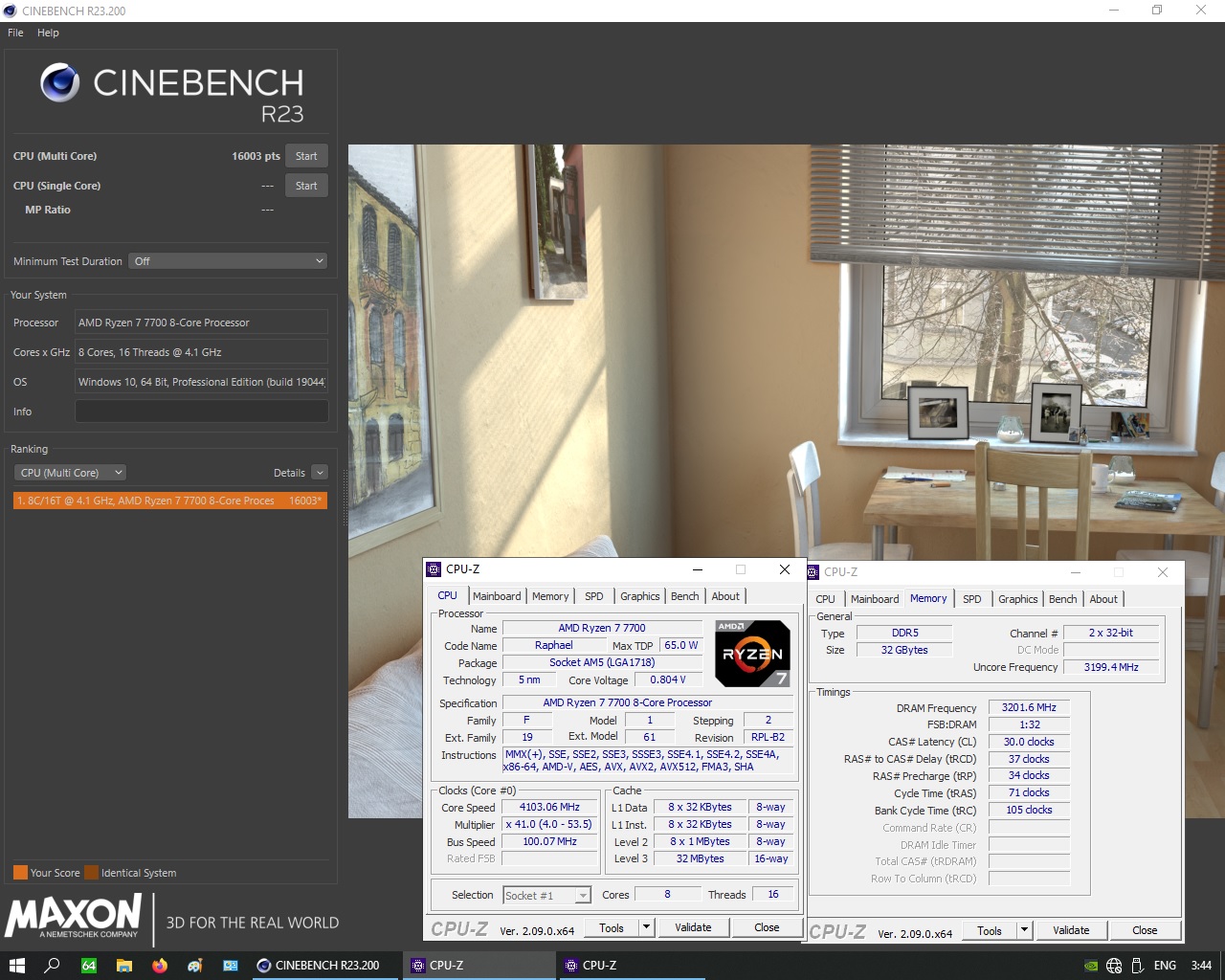1225x980 pixels.
Task: Click the Info input field in Cinebench
Action: coord(201,412)
